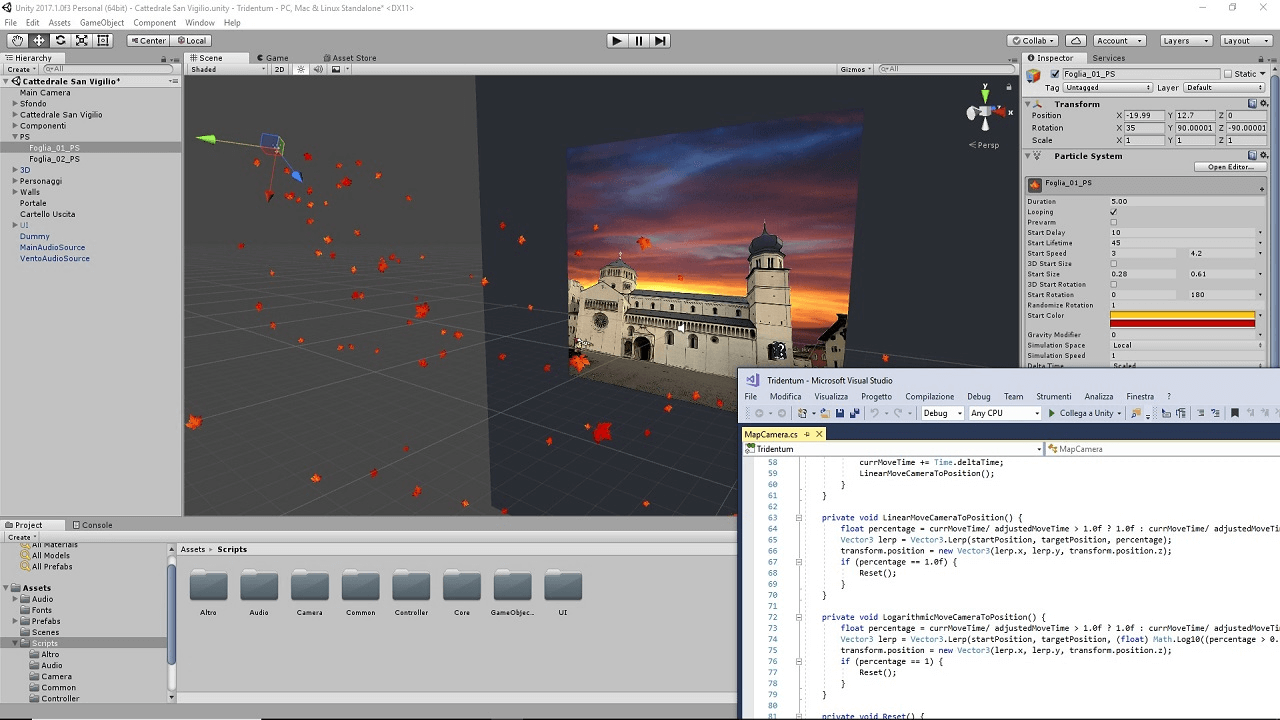Click the bookmark icon in Visual Studio

[1235, 413]
